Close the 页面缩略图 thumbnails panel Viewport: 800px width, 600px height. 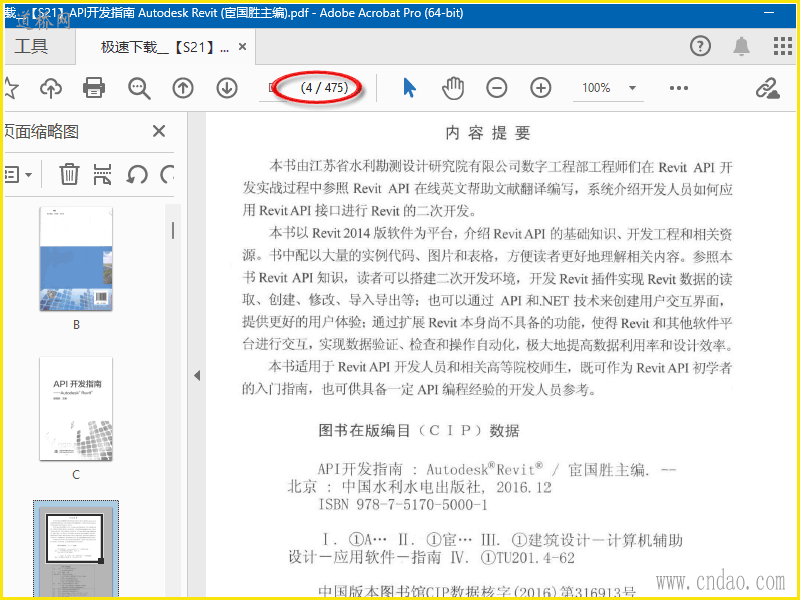[x=159, y=131]
